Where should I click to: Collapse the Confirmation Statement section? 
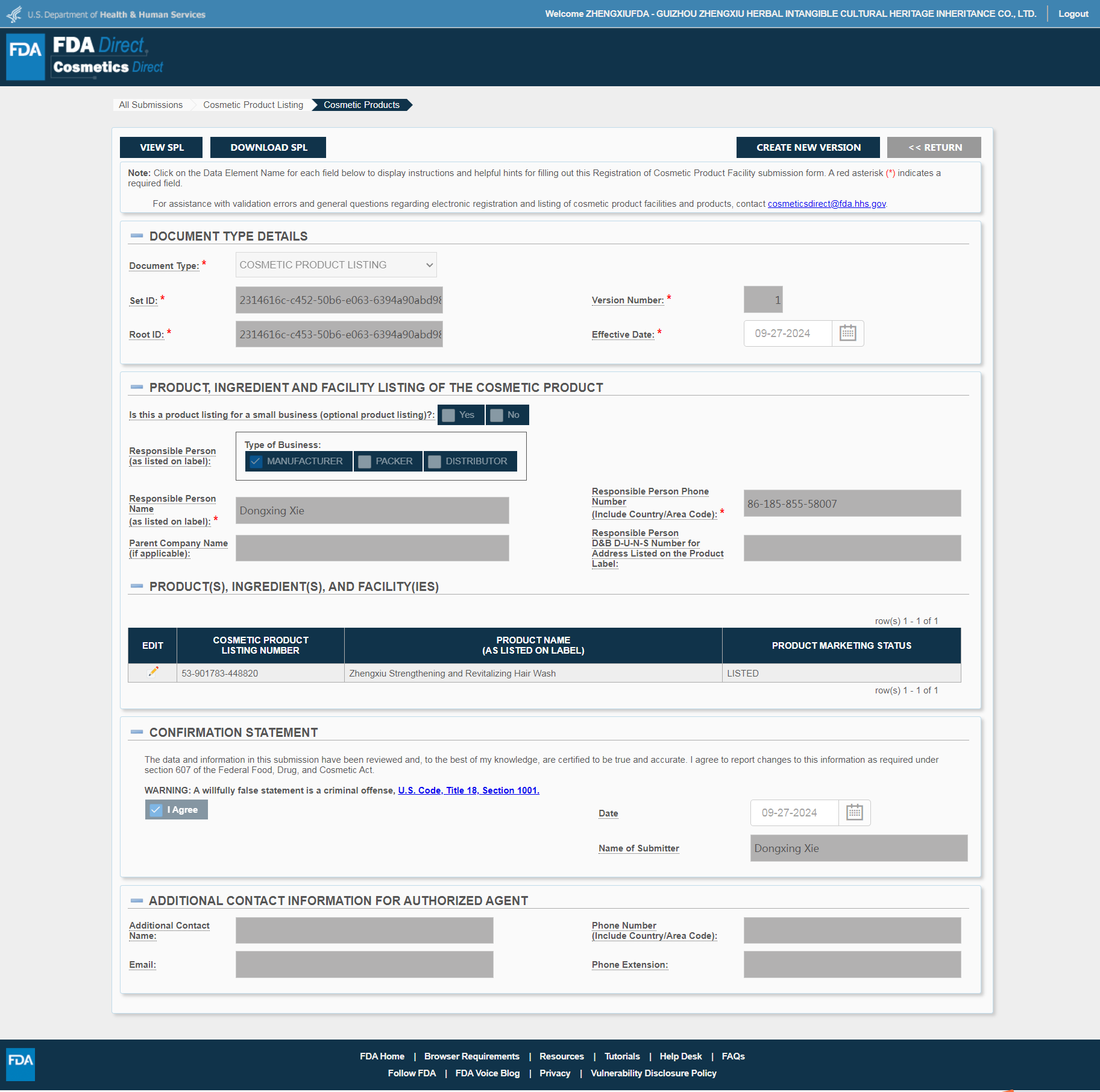[137, 732]
